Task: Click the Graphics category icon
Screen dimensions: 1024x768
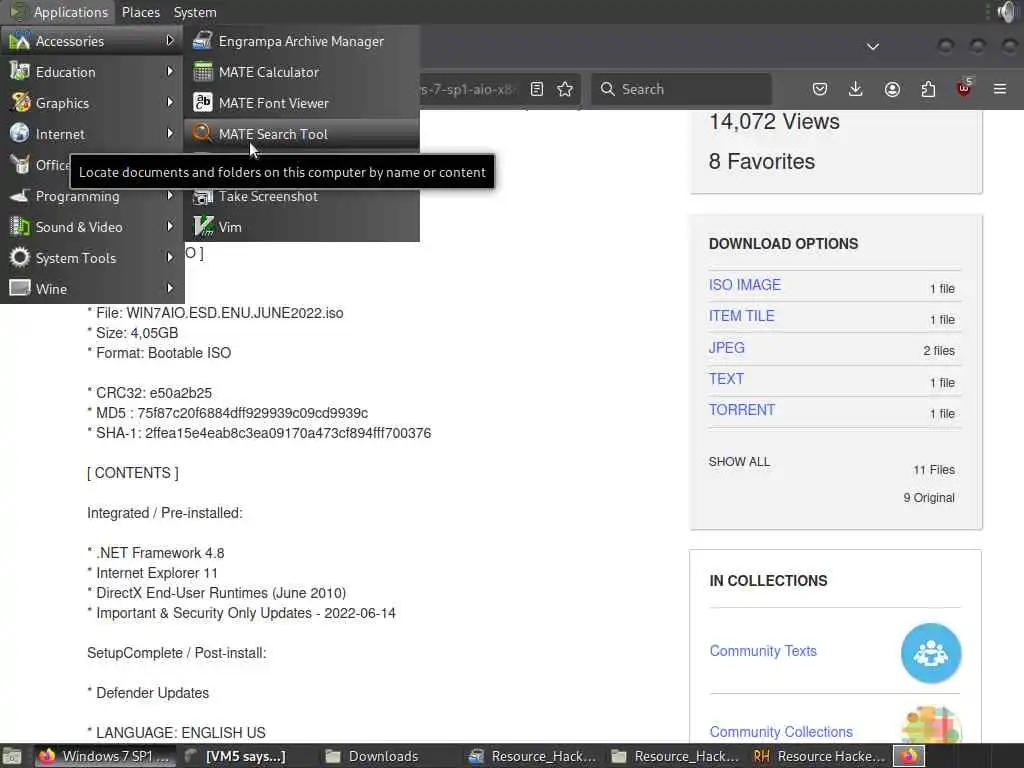Action: click(x=20, y=103)
